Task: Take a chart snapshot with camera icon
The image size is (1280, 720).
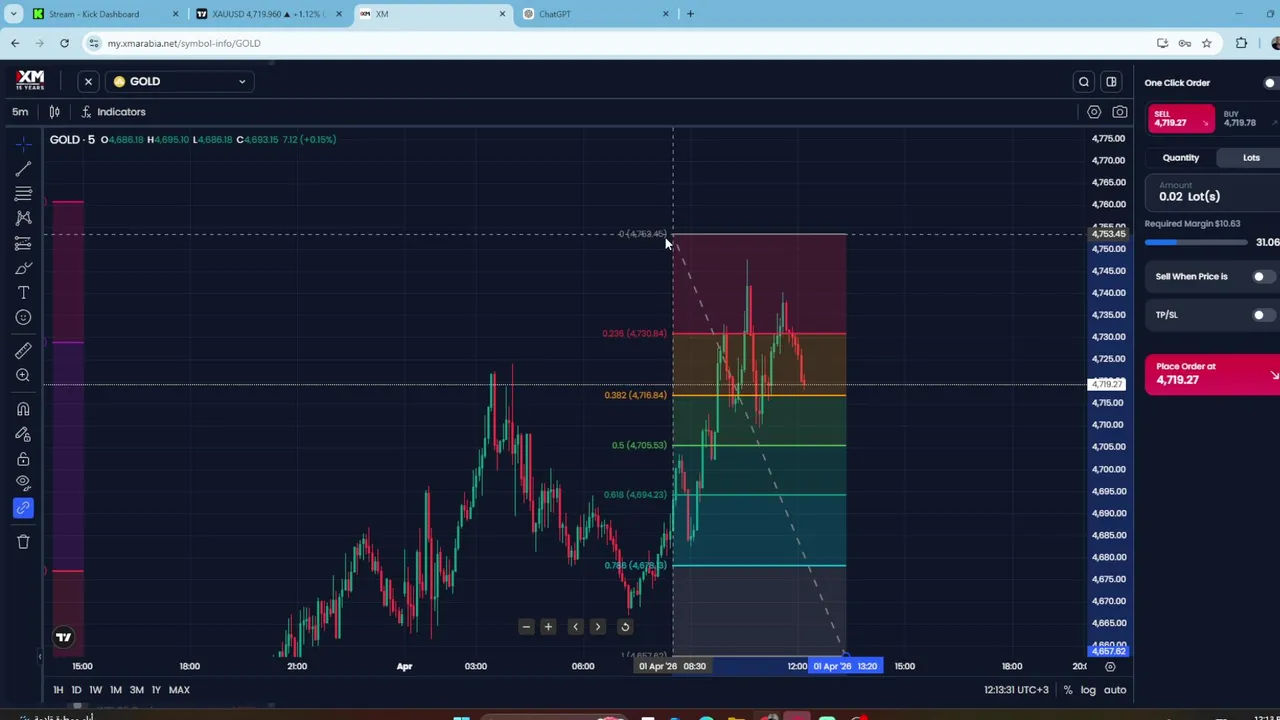Action: tap(1120, 112)
